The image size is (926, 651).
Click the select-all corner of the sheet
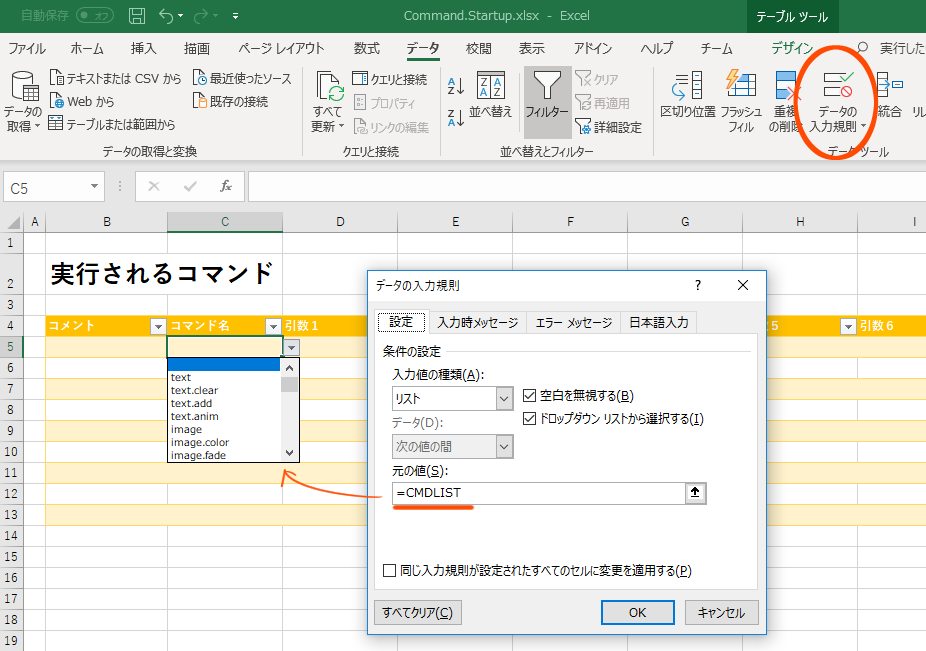pos(13,222)
